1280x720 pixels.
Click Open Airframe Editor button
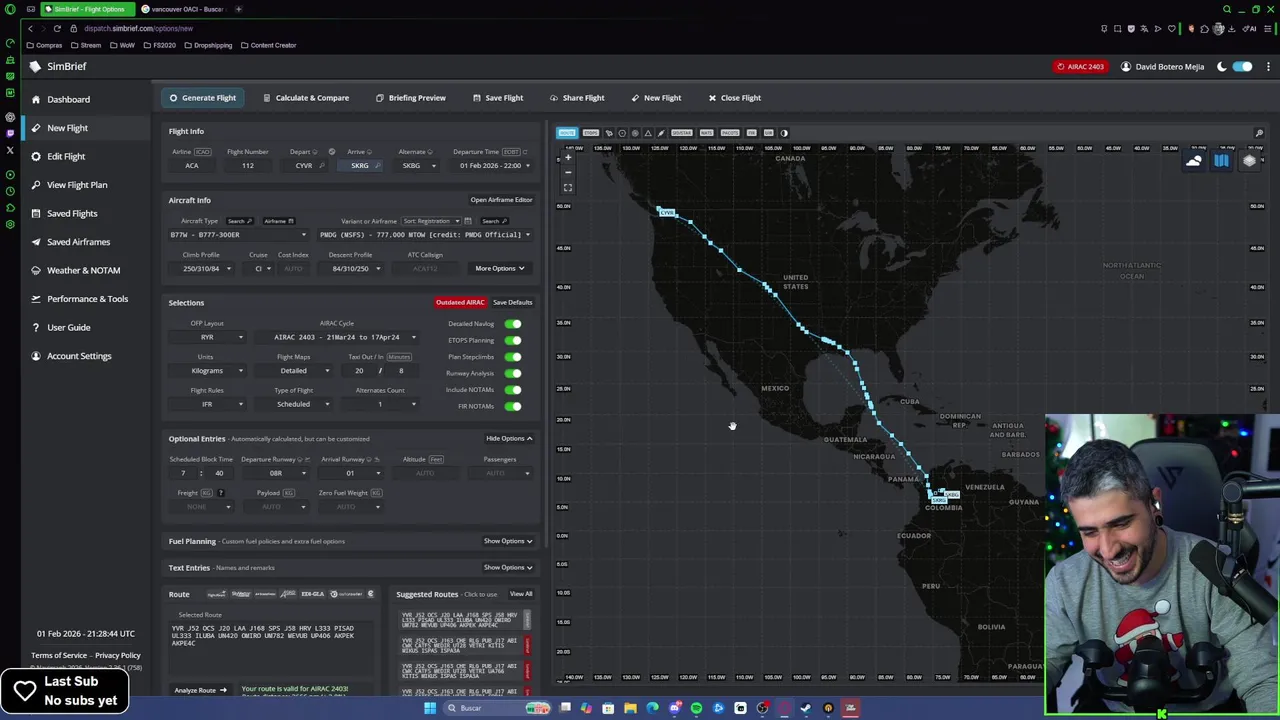coord(501,200)
